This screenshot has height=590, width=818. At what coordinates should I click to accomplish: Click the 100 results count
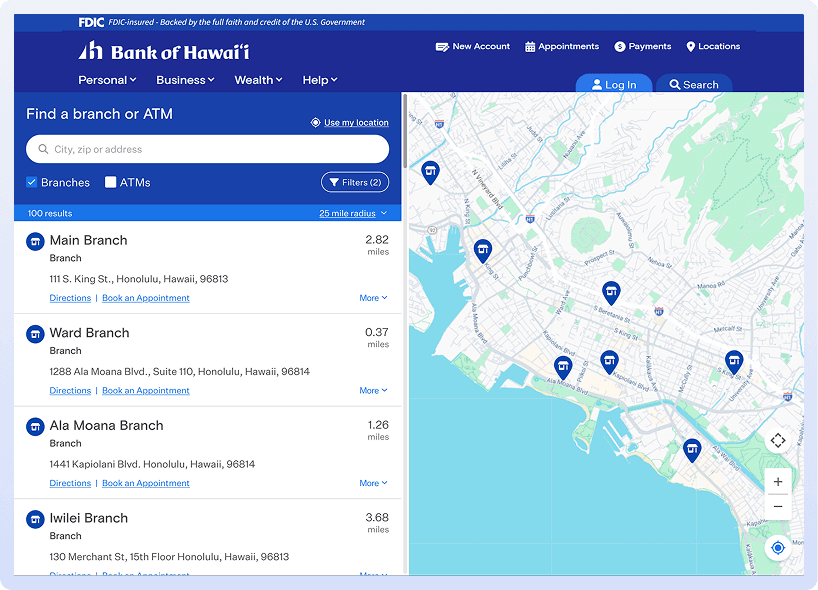pyautogui.click(x=50, y=213)
